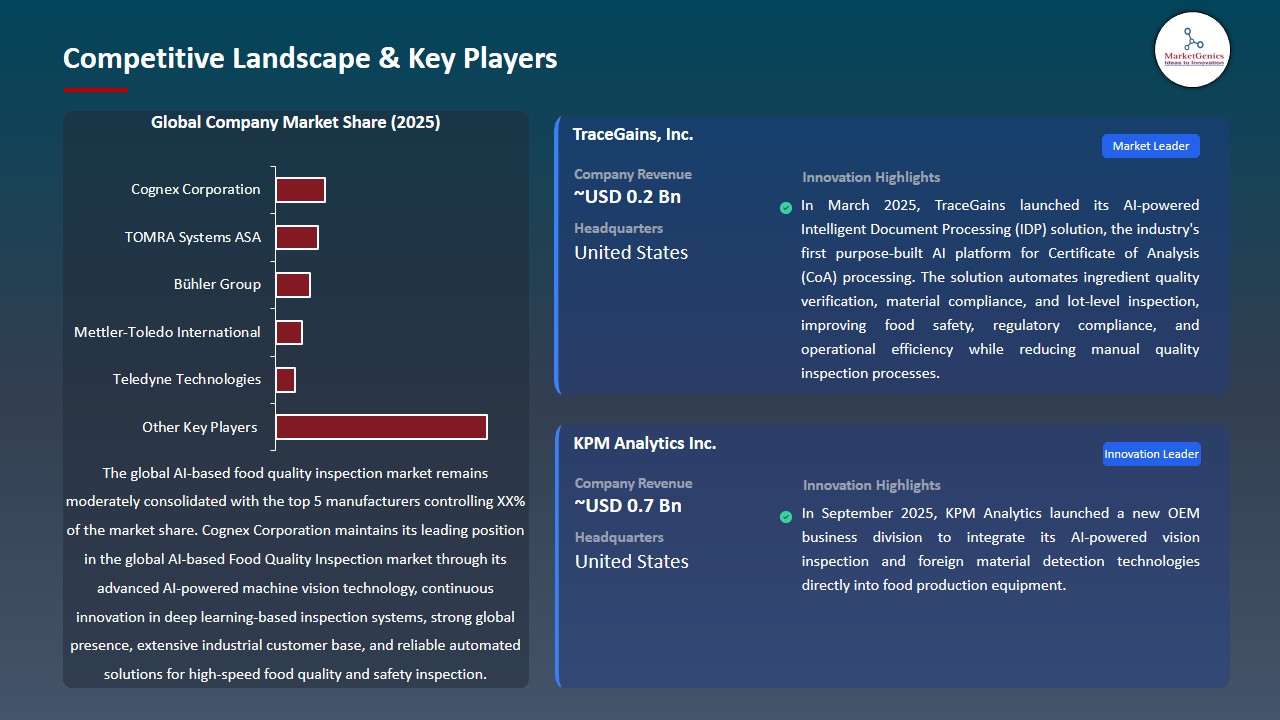Viewport: 1280px width, 720px height.
Task: Click the chart title Global Company Market Share (2025)
Action: [296, 123]
